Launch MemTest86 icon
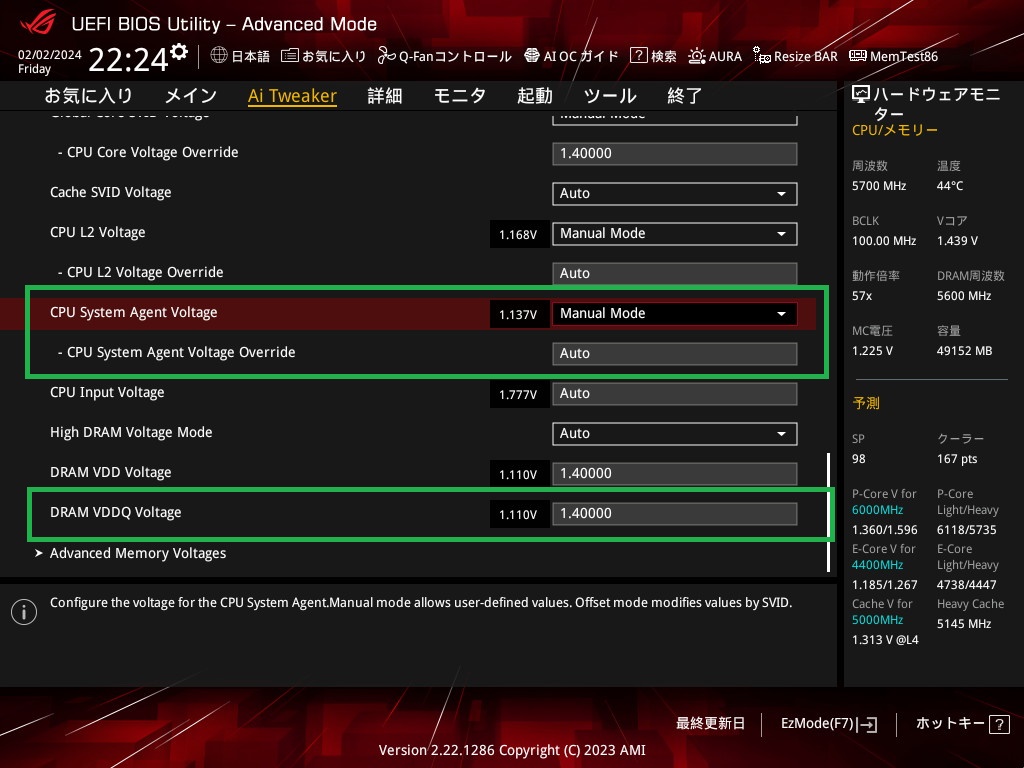The height and width of the screenshot is (768, 1024). tap(857, 56)
